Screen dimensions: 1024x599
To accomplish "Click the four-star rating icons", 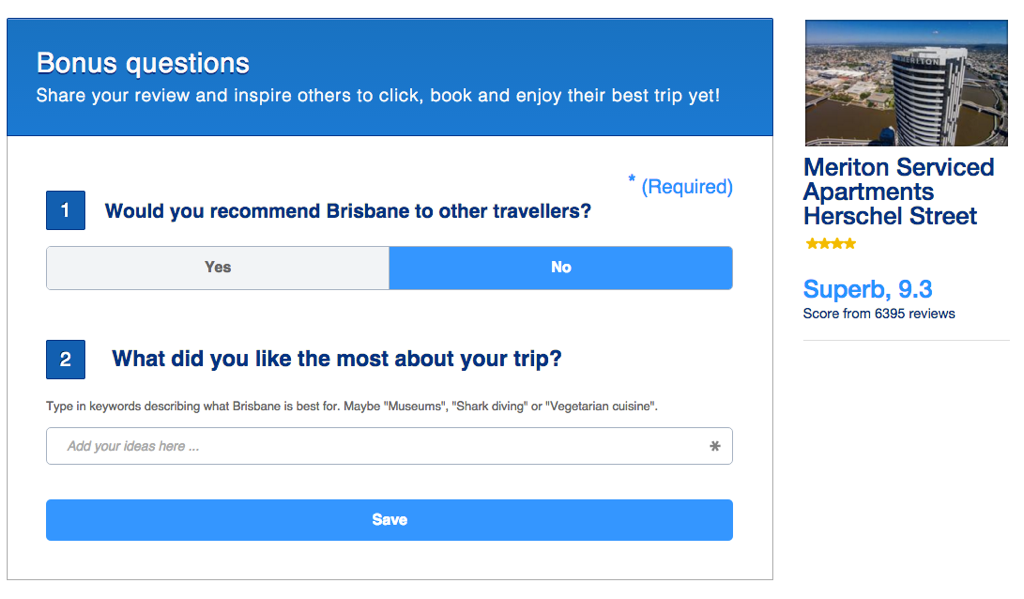I will [831, 244].
